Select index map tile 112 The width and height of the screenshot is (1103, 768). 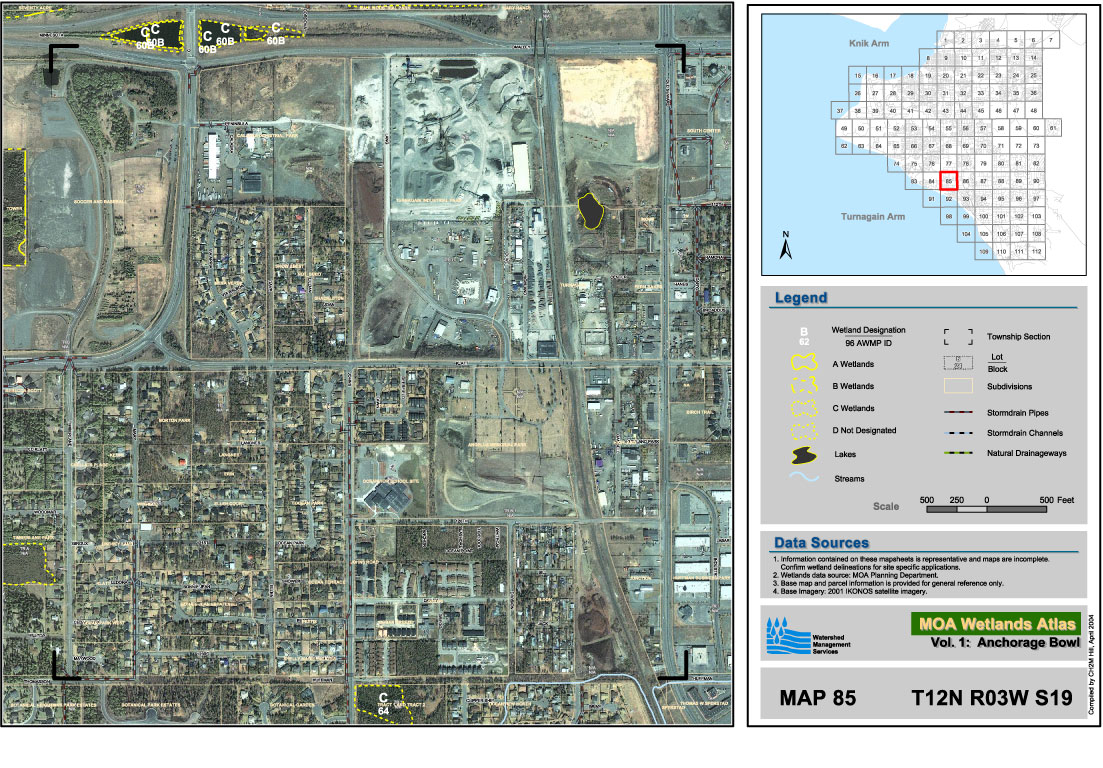[1037, 251]
